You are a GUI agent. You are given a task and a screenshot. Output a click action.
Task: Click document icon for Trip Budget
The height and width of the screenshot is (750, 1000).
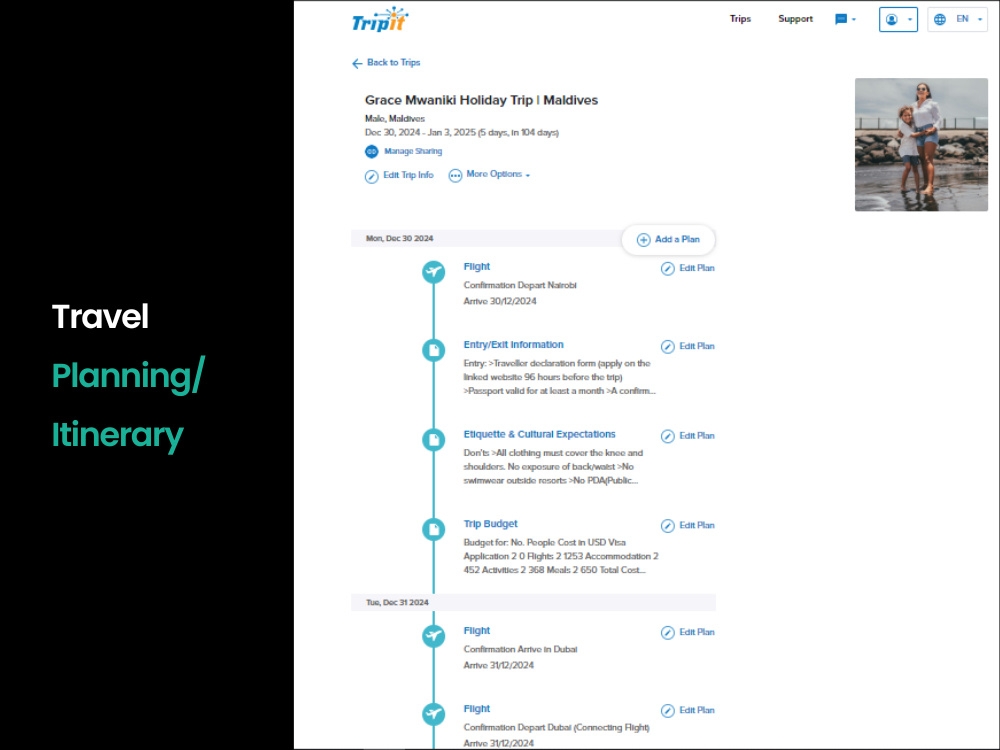click(x=434, y=529)
